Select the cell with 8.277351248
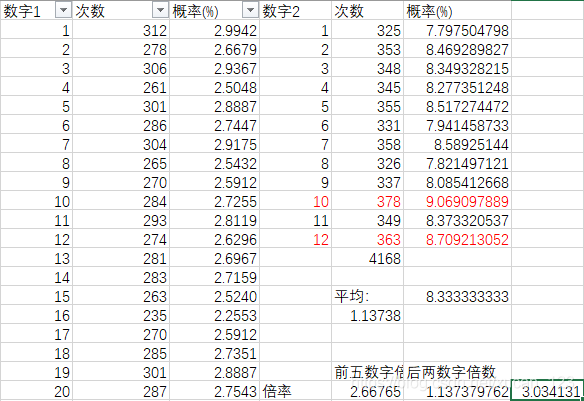584x401 pixels. point(457,87)
